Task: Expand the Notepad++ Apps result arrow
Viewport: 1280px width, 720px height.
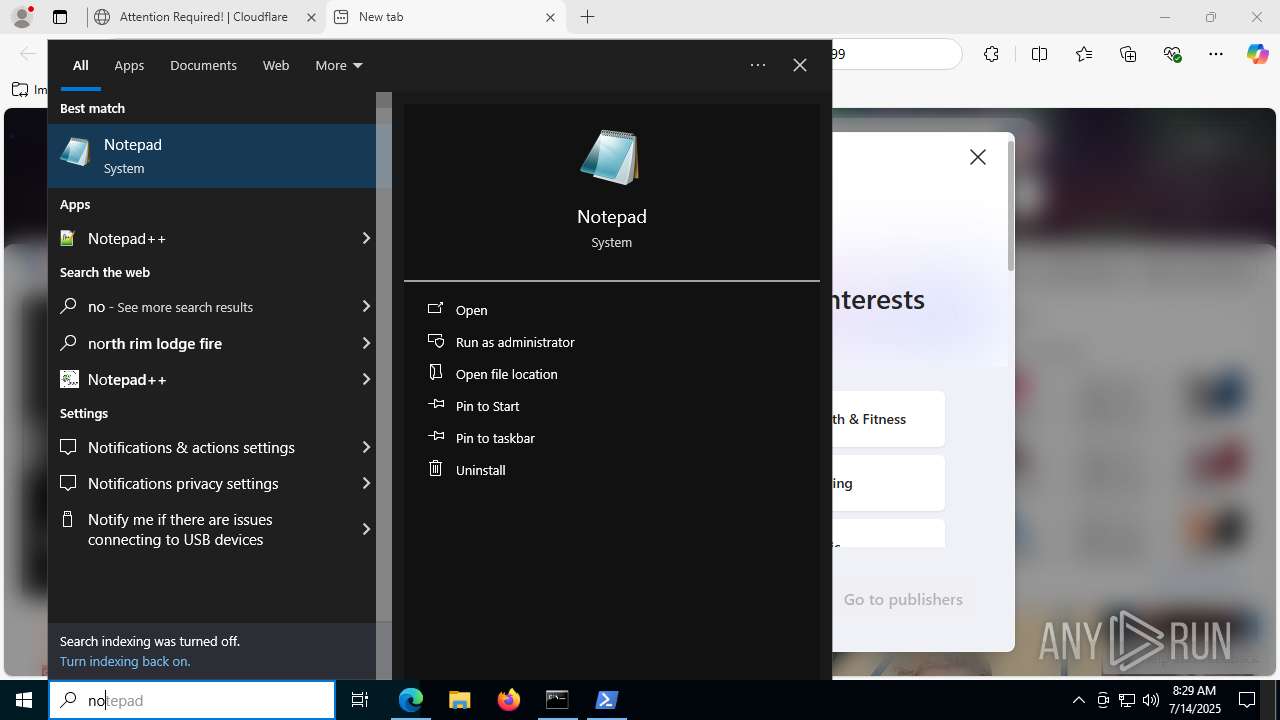Action: click(x=366, y=238)
